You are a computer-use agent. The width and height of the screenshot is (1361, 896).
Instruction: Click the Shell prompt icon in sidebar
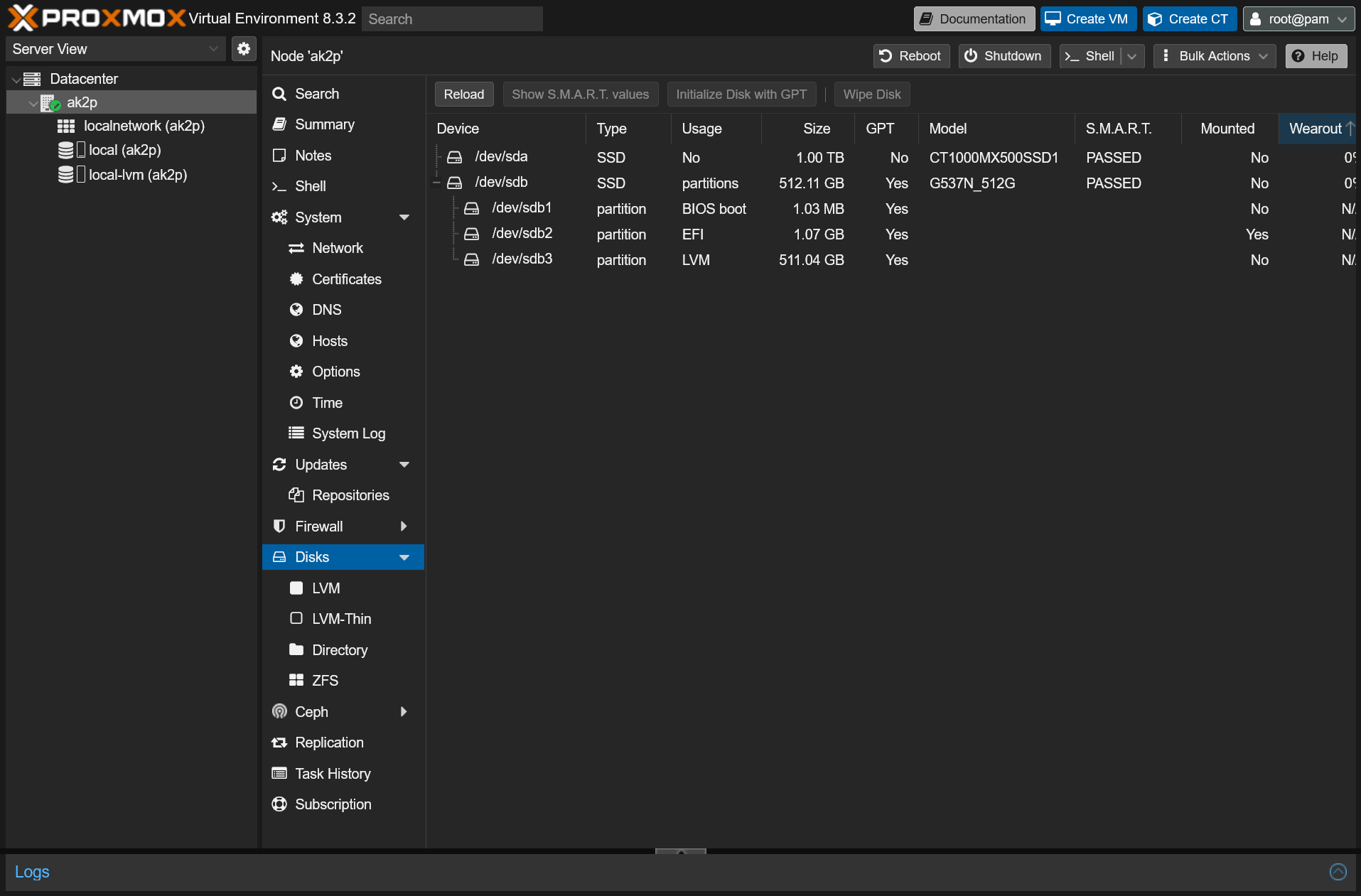point(279,186)
